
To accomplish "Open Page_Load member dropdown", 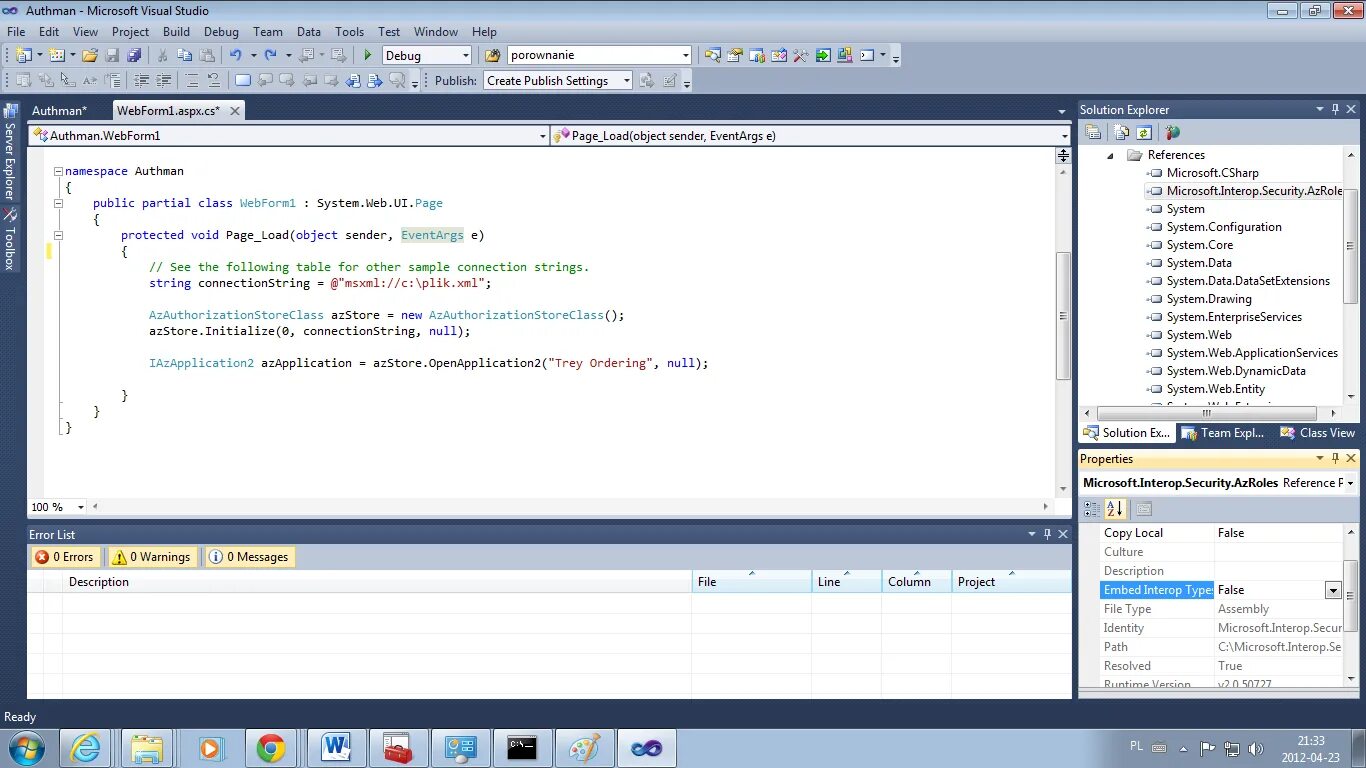I will (1064, 136).
